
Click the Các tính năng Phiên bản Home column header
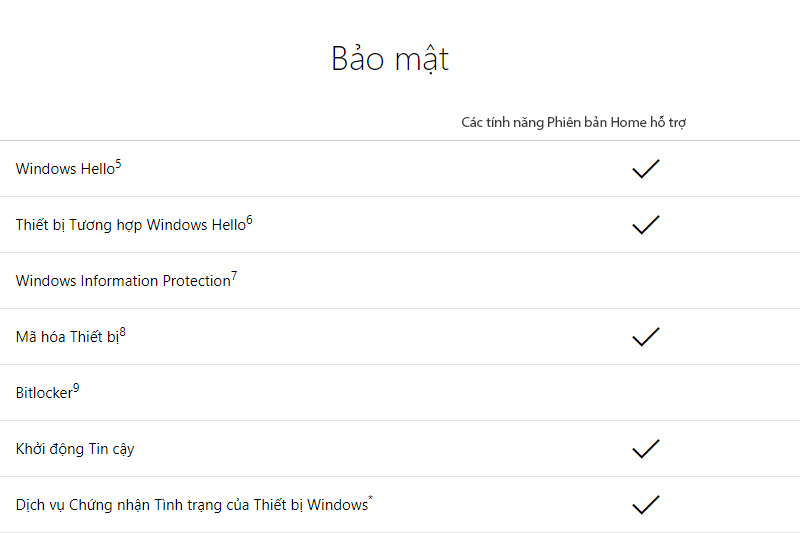point(573,122)
